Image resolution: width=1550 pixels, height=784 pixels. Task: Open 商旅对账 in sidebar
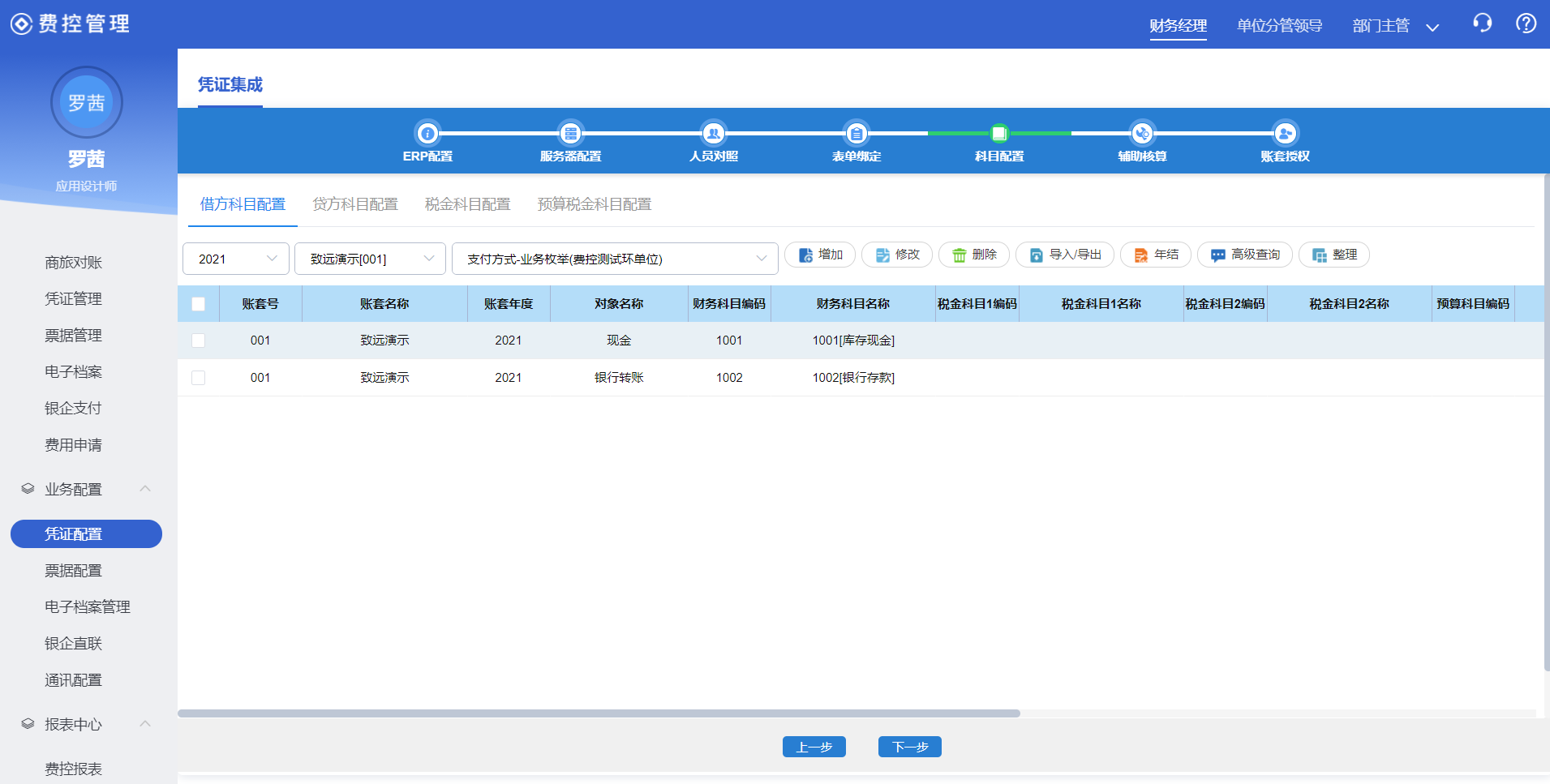tap(74, 263)
